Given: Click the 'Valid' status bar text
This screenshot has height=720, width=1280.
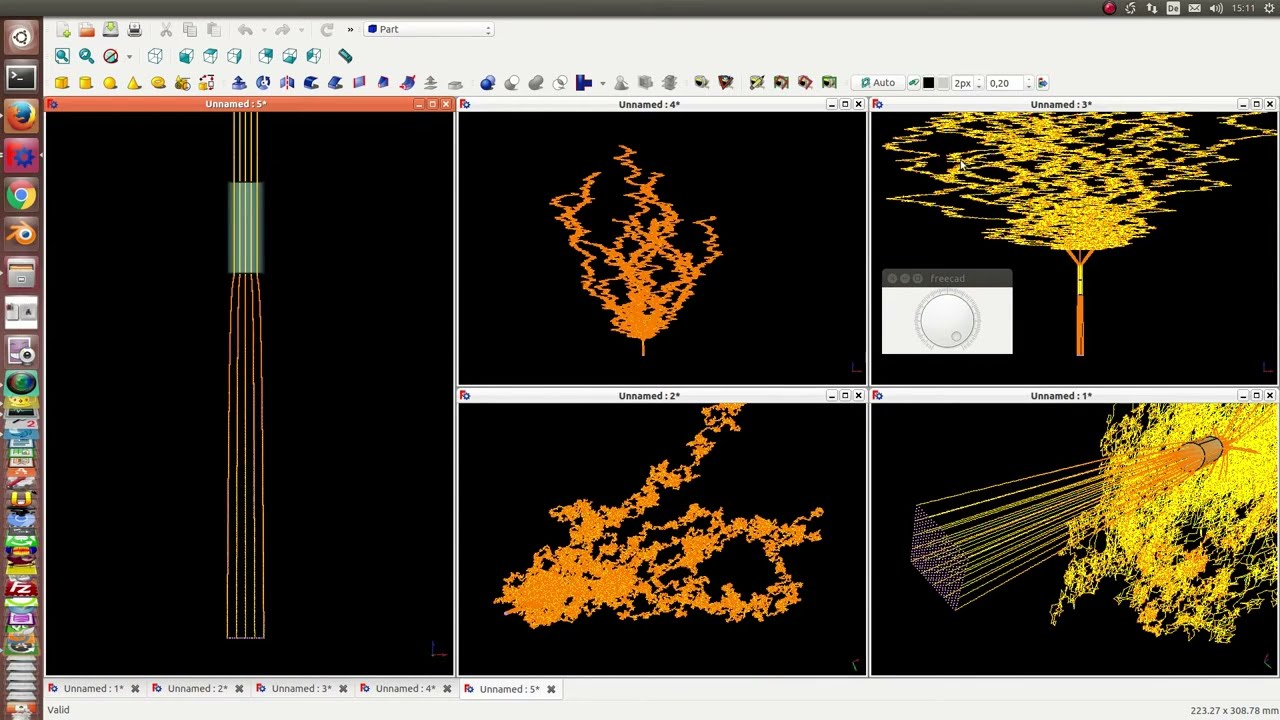Looking at the screenshot, I should click(x=58, y=710).
